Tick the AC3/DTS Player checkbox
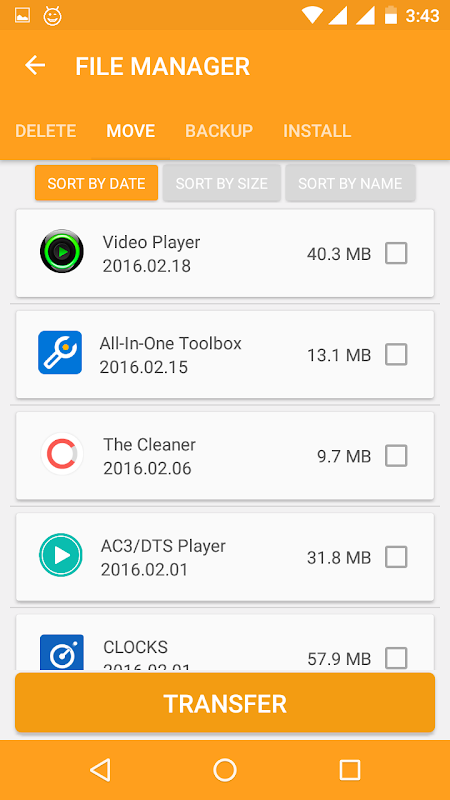450x800 pixels. click(396, 557)
